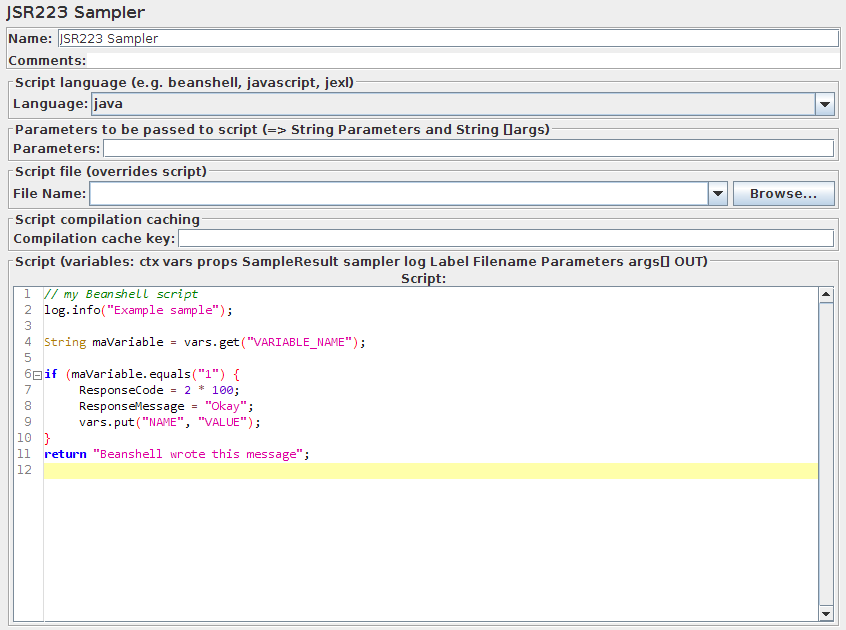Click line number 7 in the gutter
The height and width of the screenshot is (630, 846).
coord(27,390)
